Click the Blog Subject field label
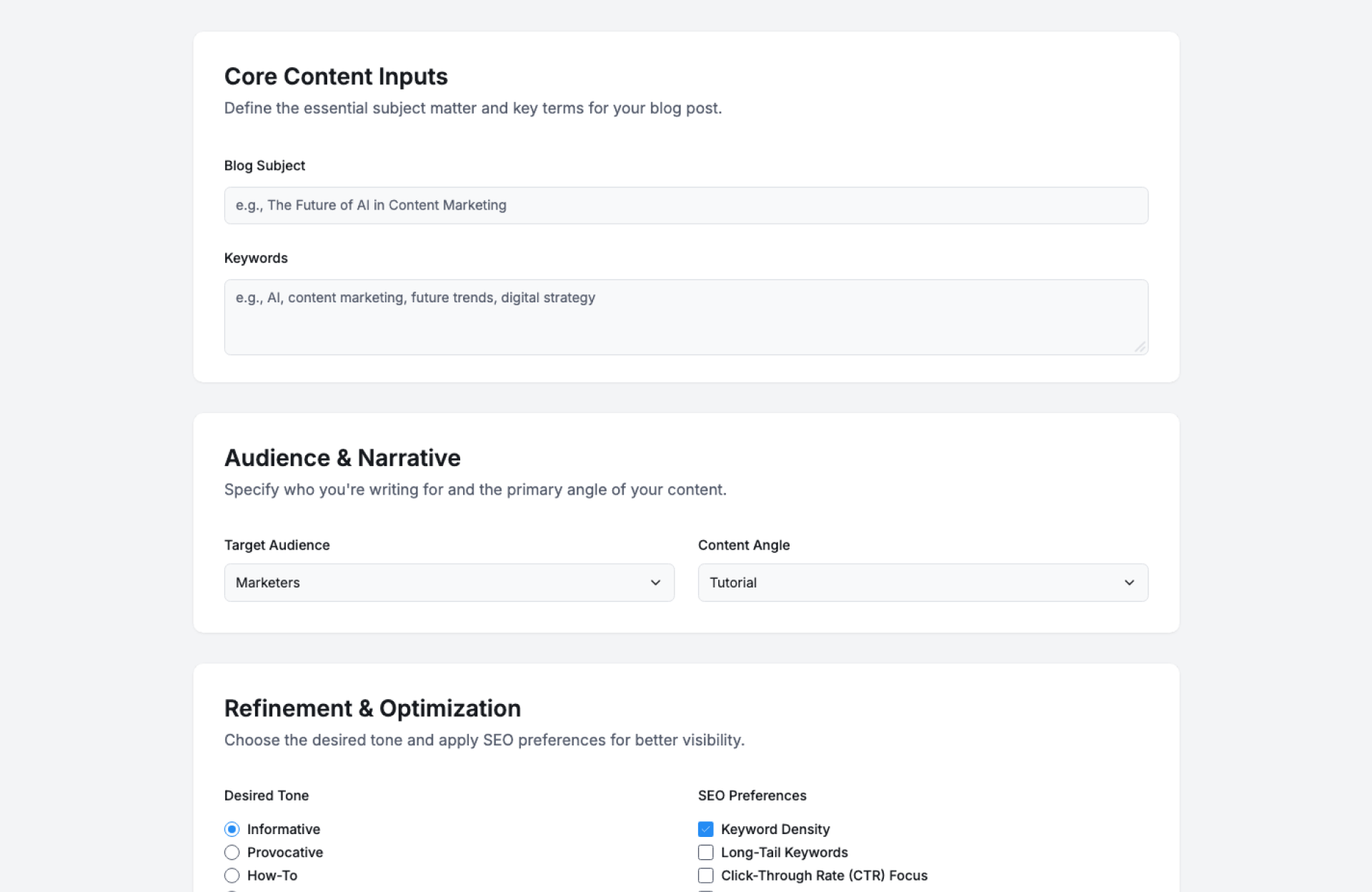Image resolution: width=1372 pixels, height=892 pixels. pos(264,165)
